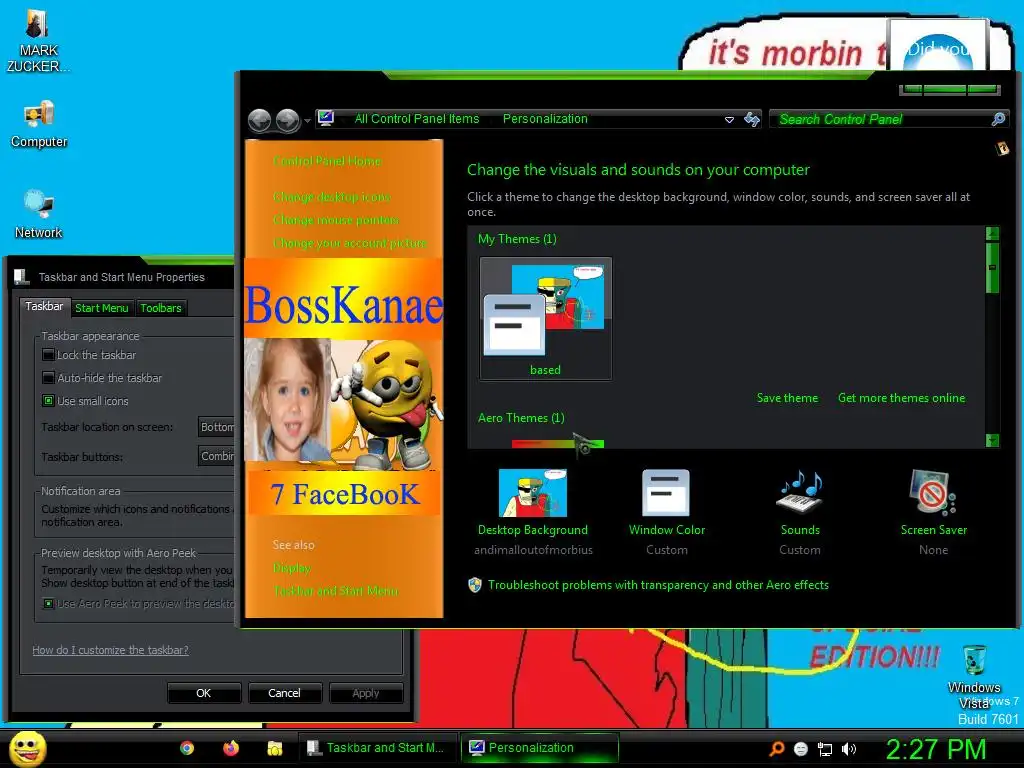
Task: Go back in Control Panel
Action: (259, 120)
